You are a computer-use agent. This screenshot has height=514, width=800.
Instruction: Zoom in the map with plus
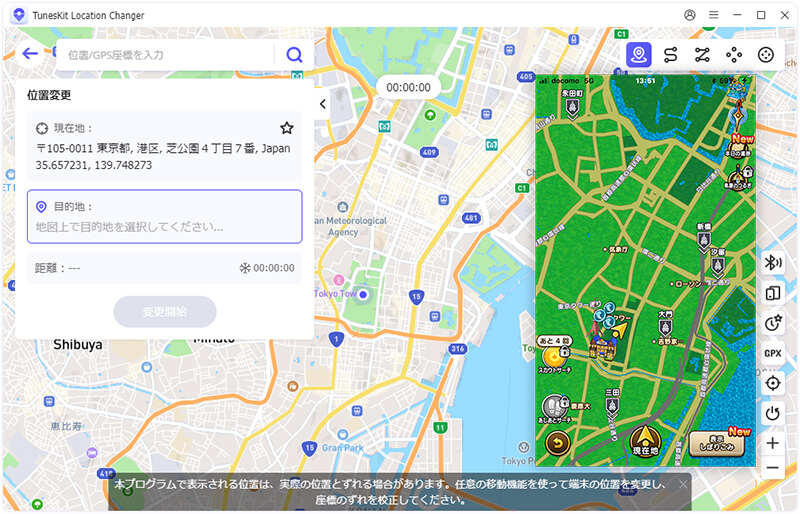[x=772, y=443]
